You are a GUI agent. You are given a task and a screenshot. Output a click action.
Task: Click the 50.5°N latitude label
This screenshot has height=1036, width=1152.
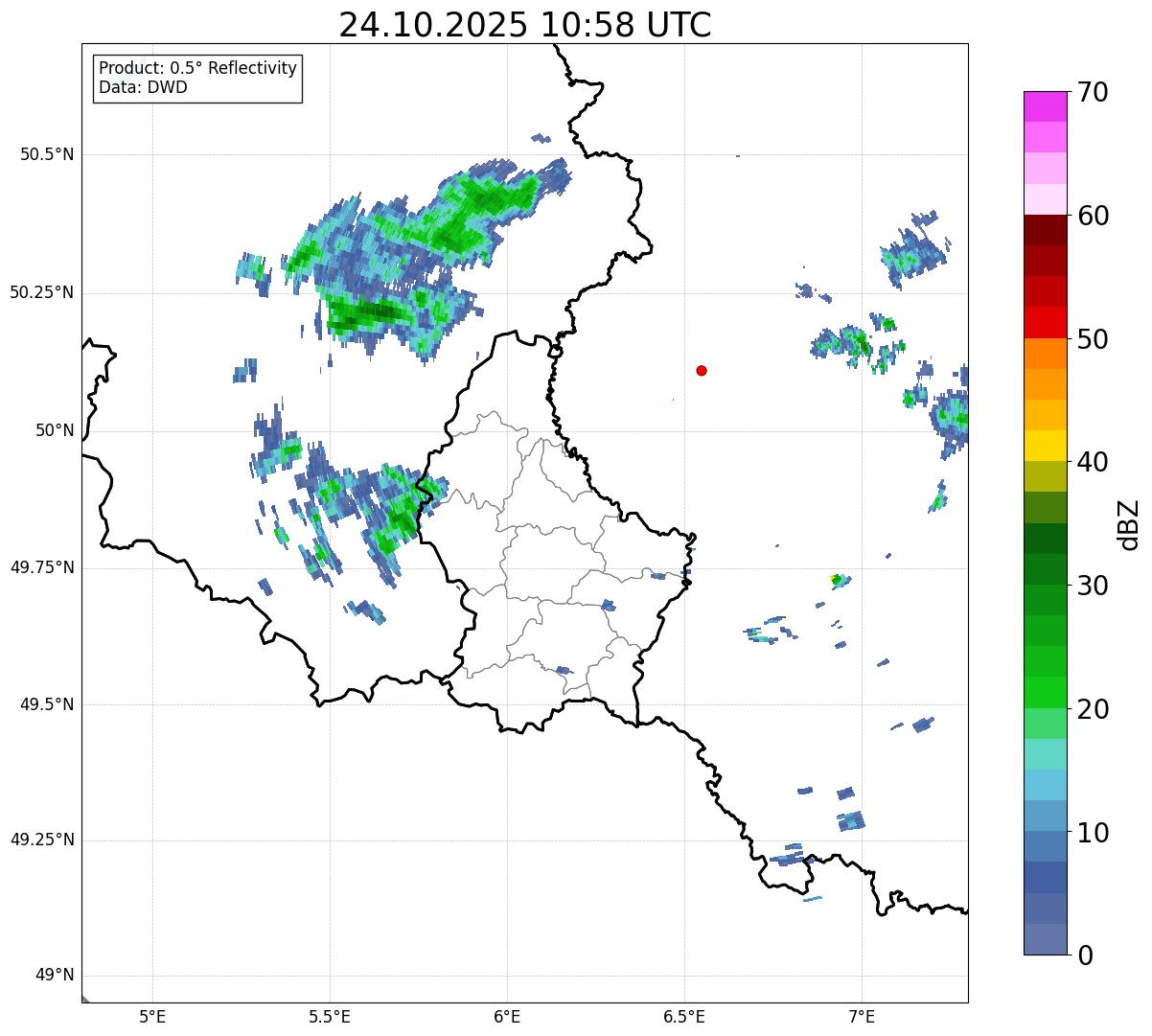[47, 154]
